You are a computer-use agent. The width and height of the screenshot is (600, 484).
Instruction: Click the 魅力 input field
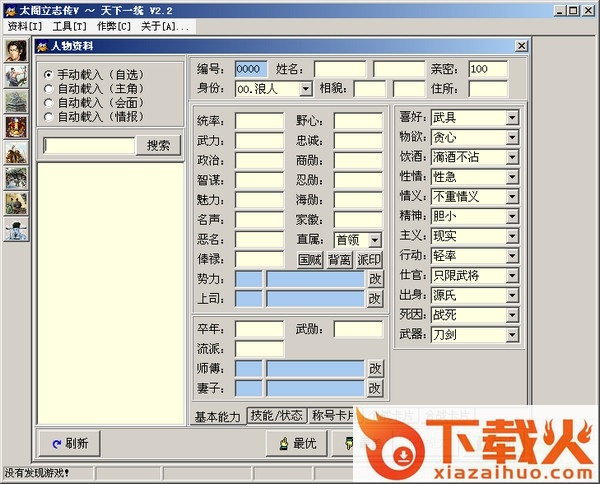259,200
